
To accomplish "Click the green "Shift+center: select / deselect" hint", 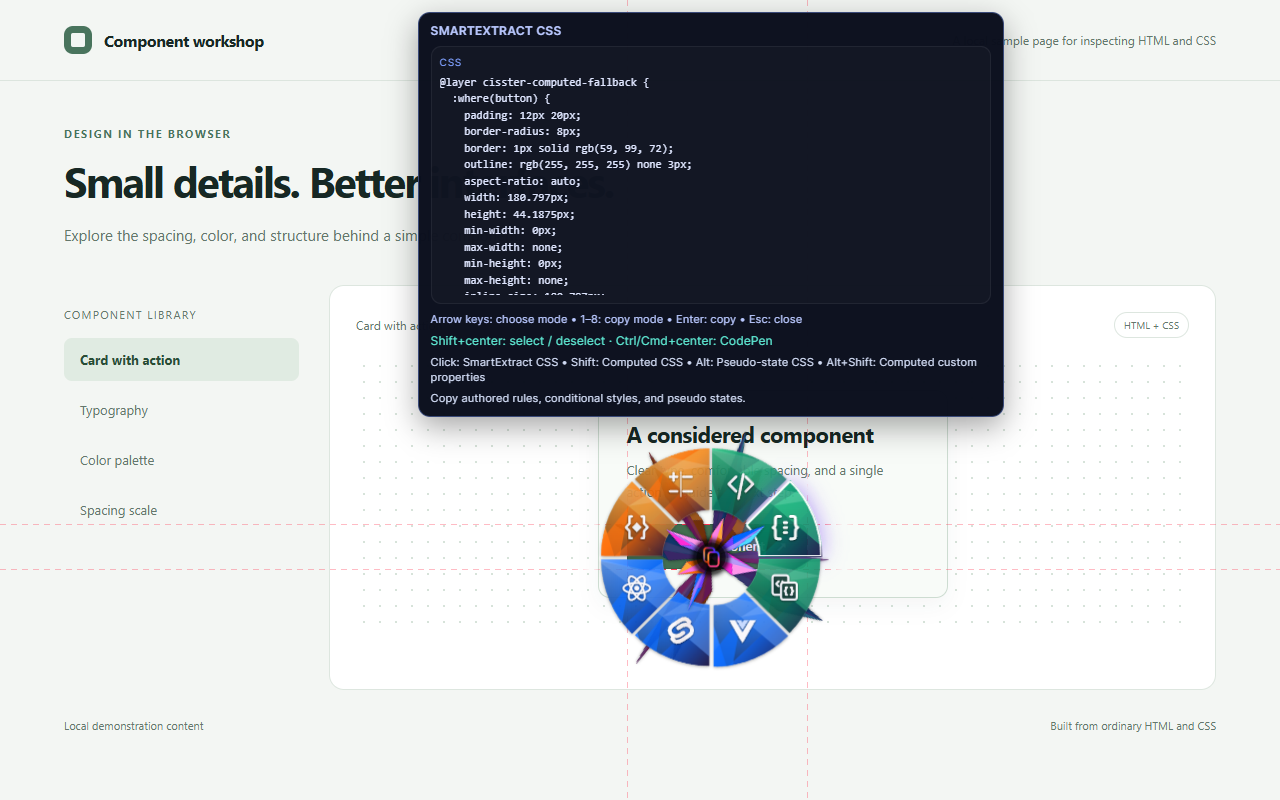I will [601, 341].
